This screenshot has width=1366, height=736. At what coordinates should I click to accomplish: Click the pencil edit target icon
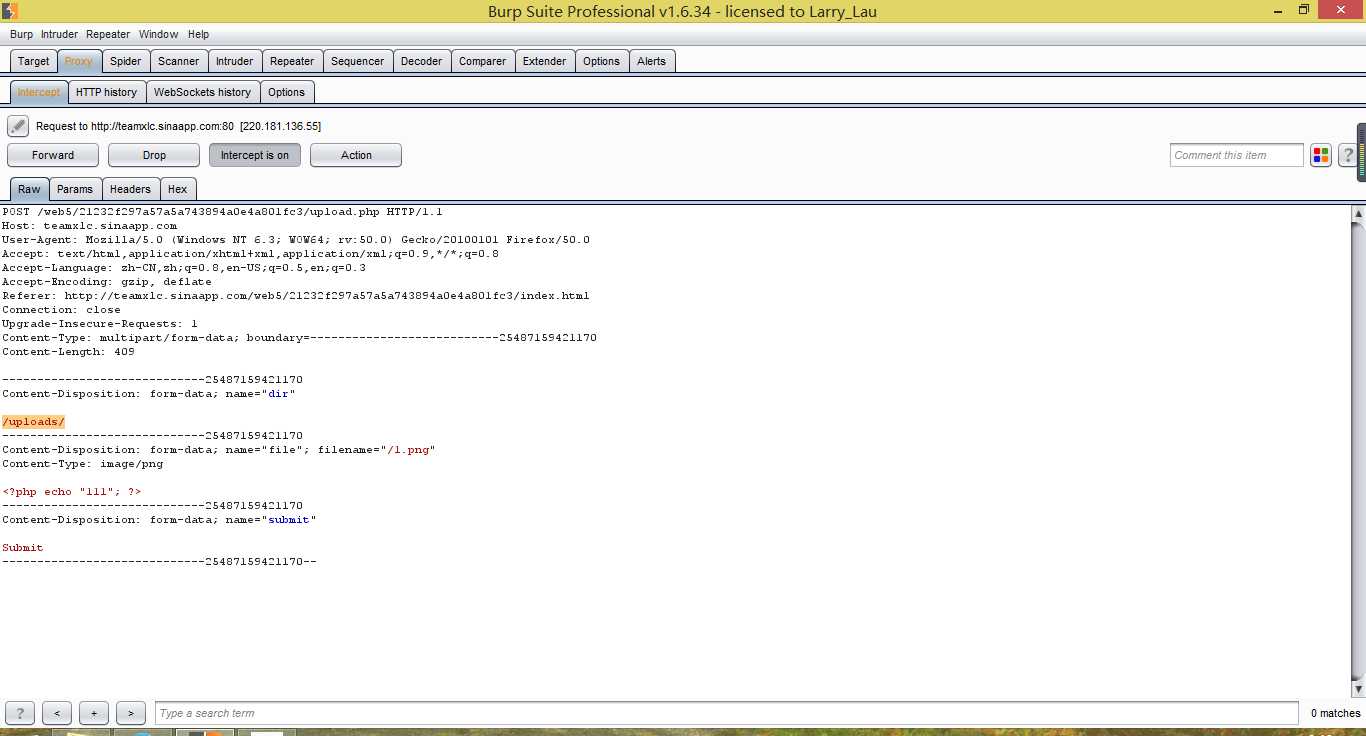coord(18,126)
